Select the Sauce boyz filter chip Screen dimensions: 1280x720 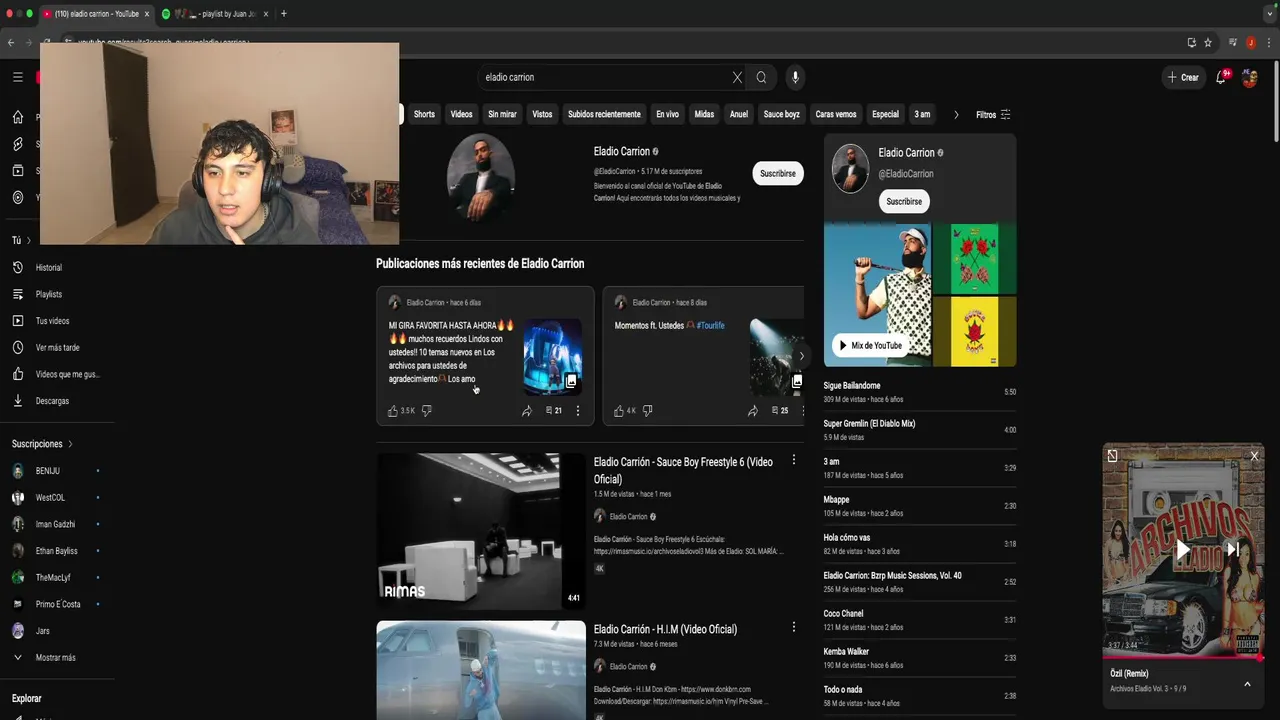tap(781, 115)
